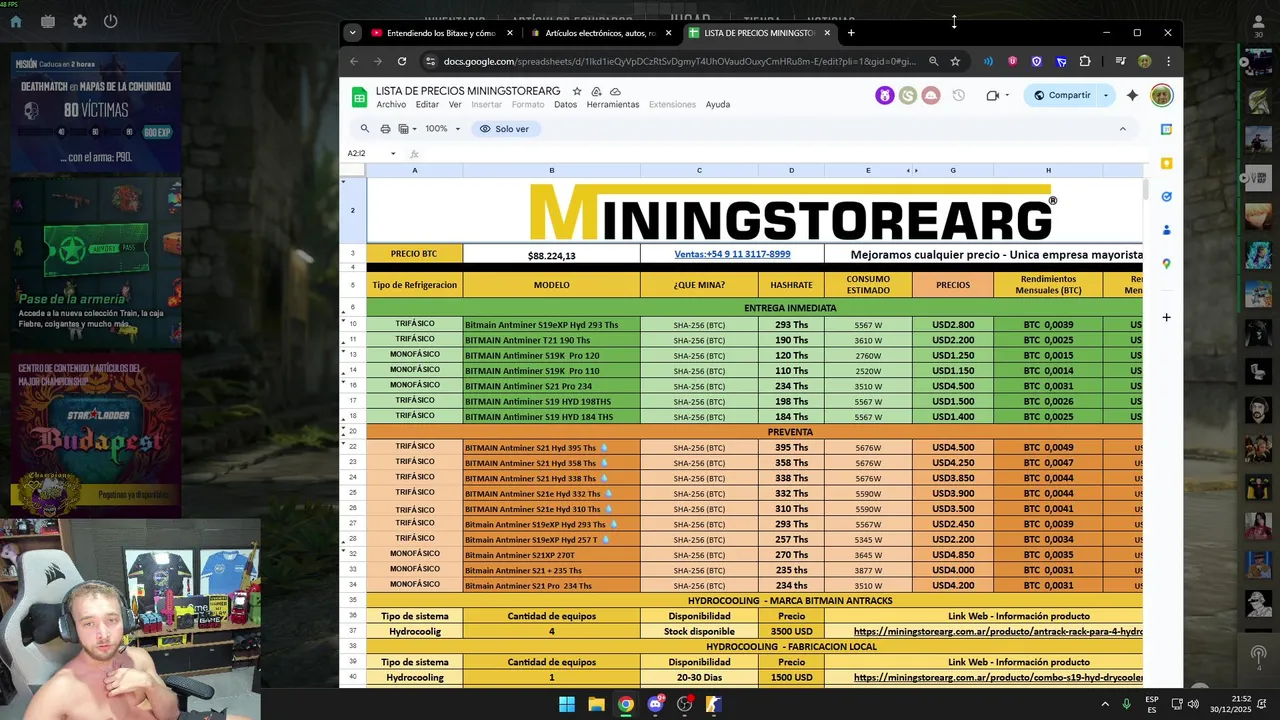Viewport: 1280px width, 720px height.
Task: Open Discord from the taskbar
Action: coord(655,704)
